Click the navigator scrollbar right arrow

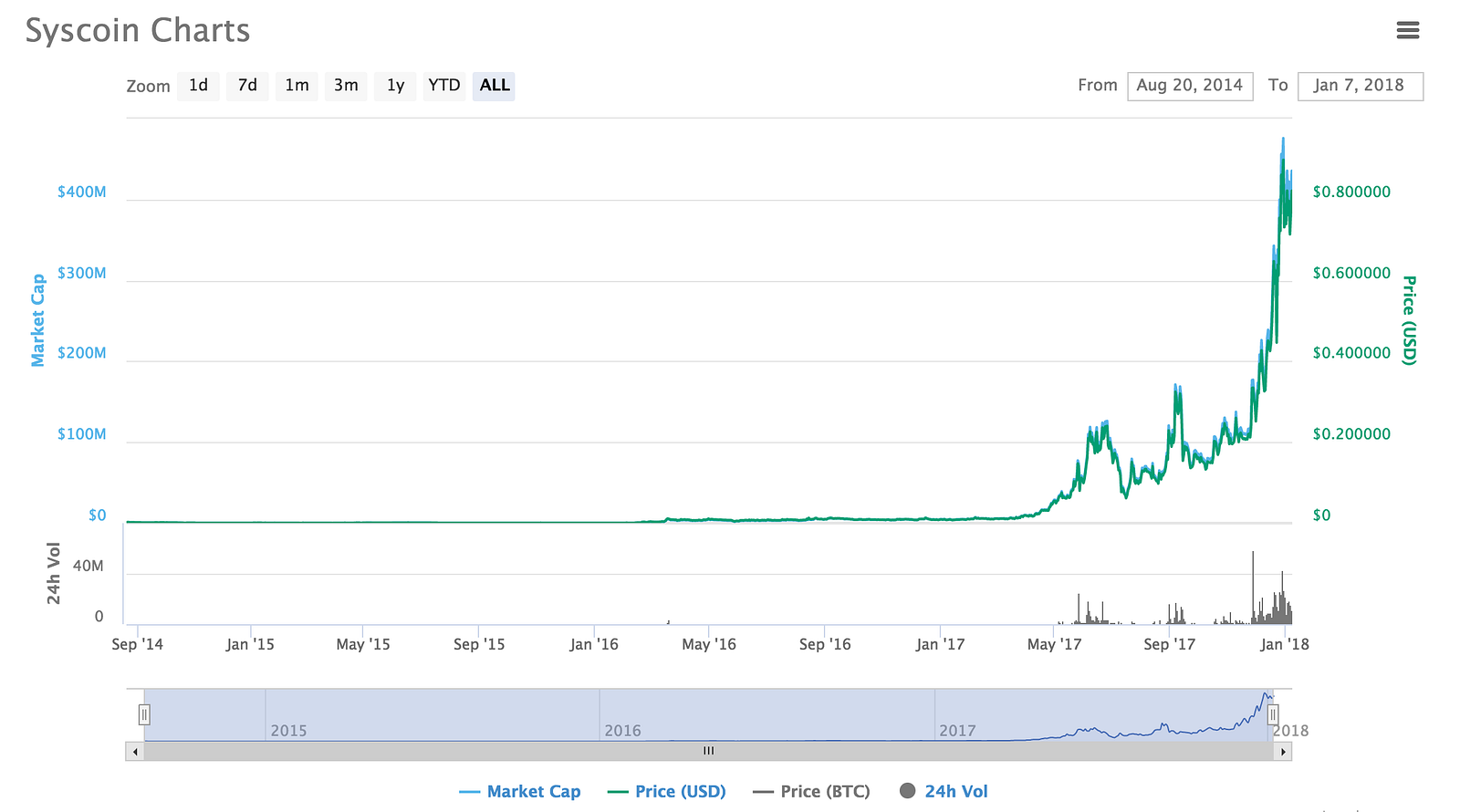point(1283,752)
